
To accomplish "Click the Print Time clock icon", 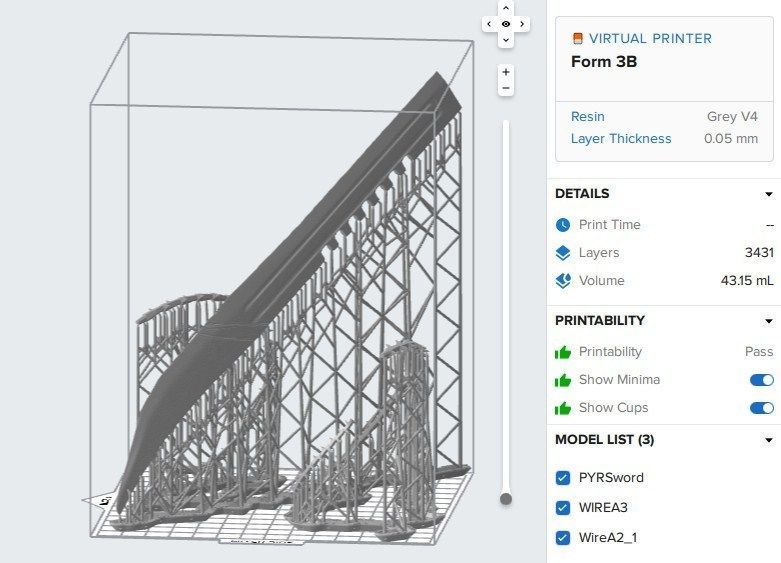I will tap(563, 225).
